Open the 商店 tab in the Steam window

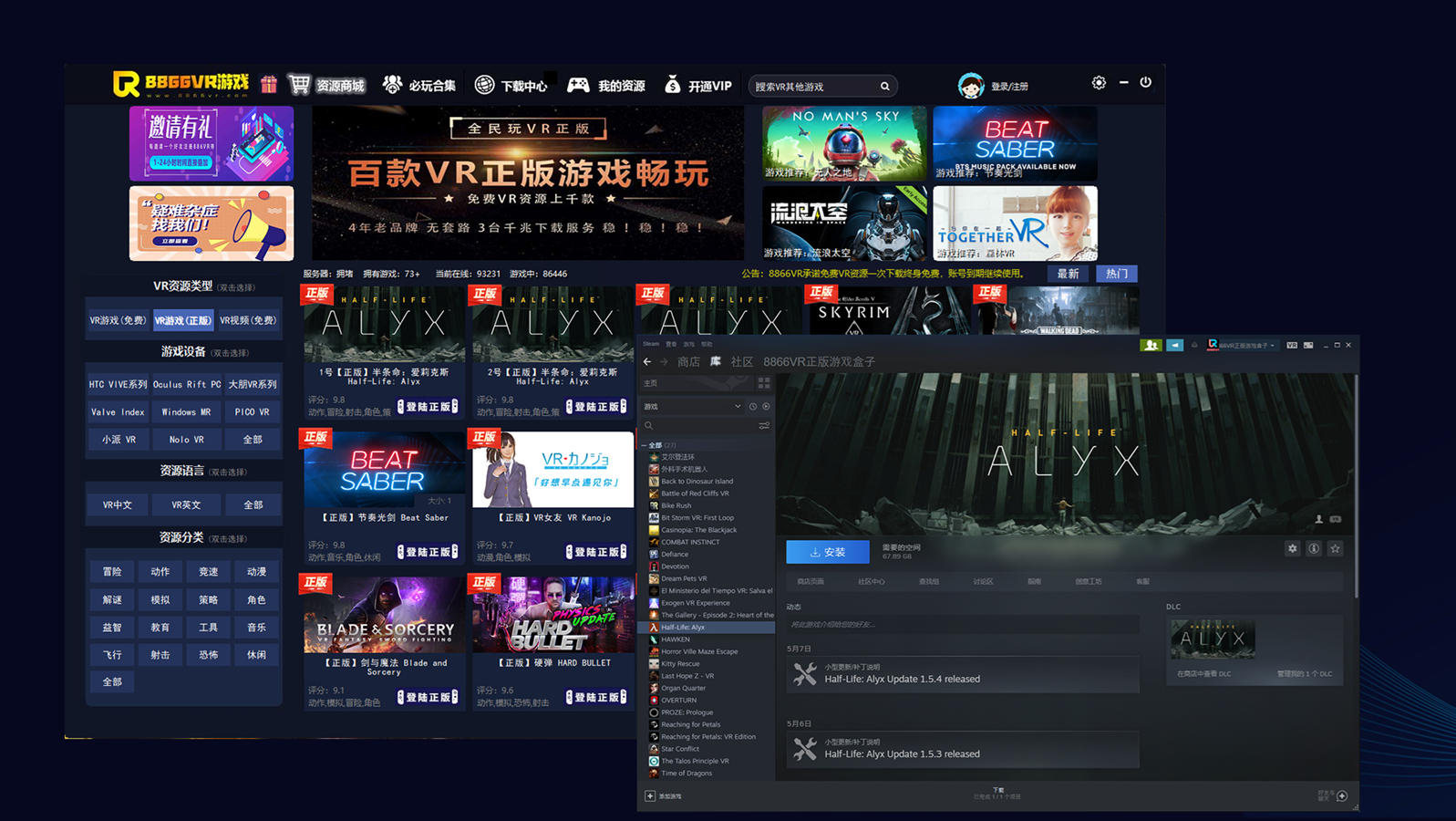click(x=688, y=361)
